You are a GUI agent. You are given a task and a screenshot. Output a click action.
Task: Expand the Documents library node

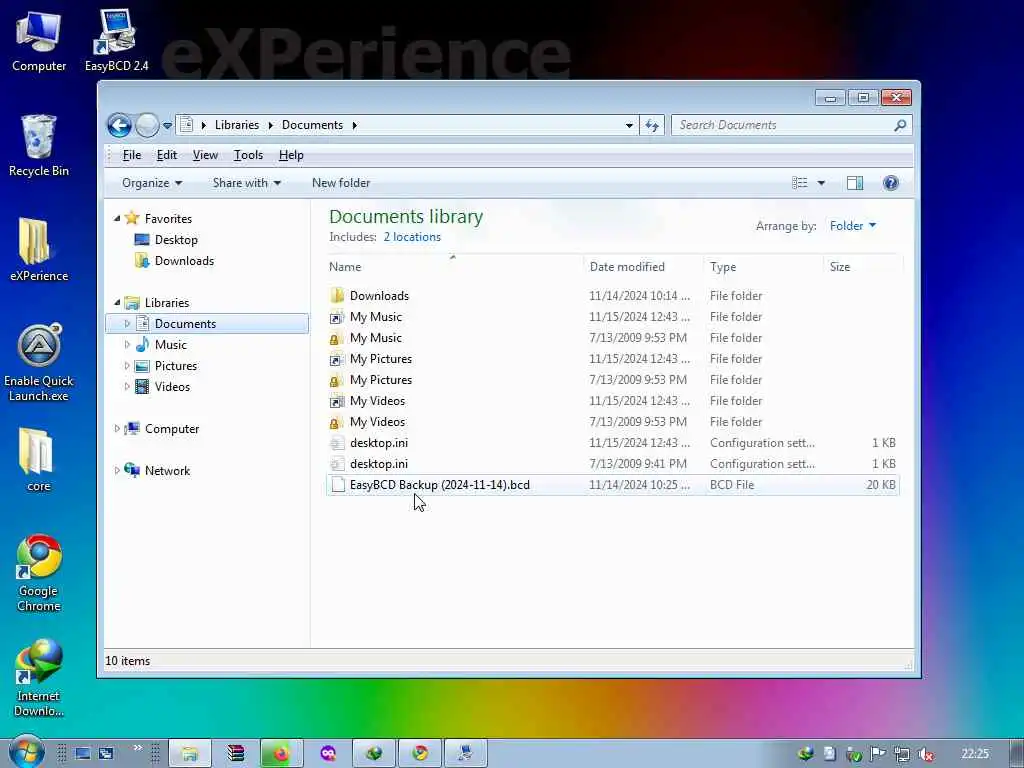127,323
